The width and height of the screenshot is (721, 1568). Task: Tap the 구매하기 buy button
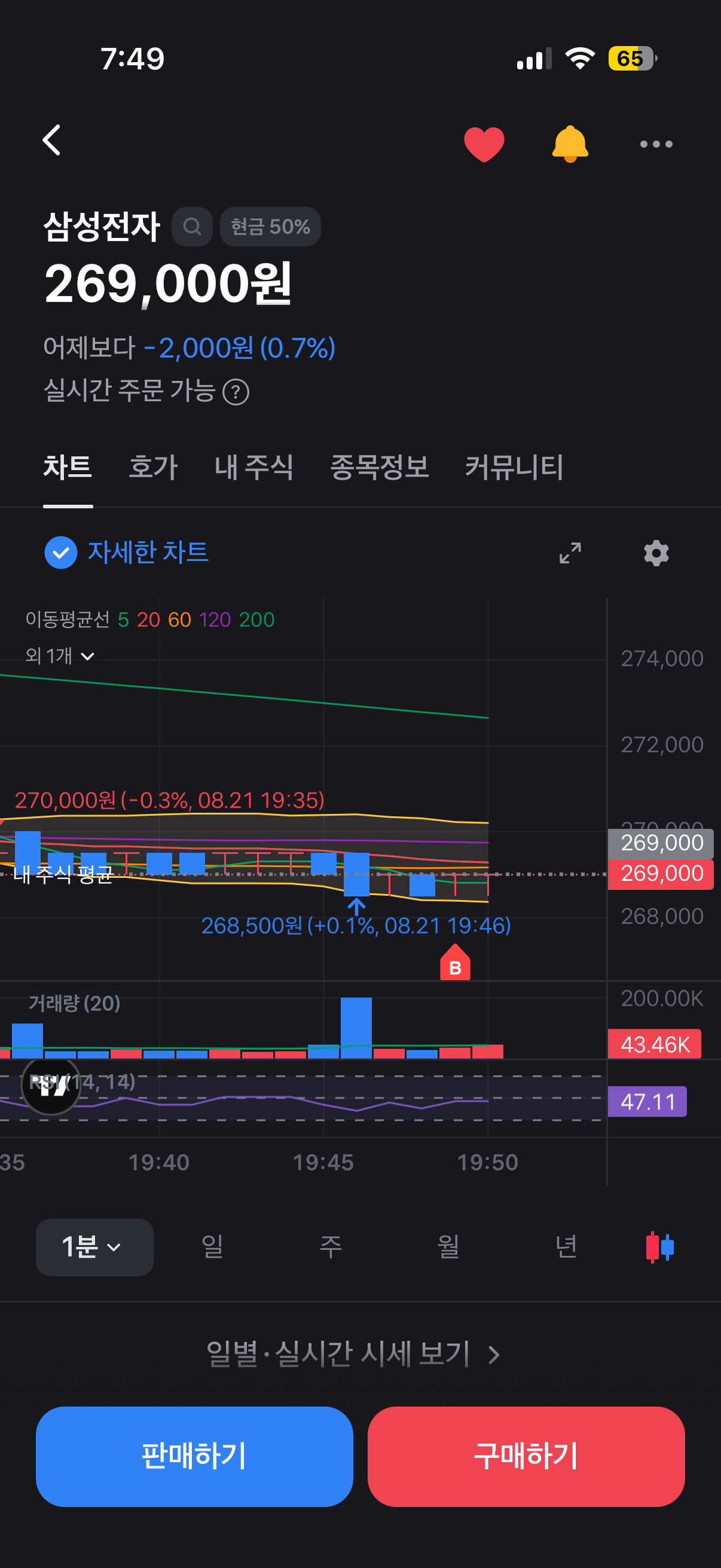click(x=526, y=1457)
